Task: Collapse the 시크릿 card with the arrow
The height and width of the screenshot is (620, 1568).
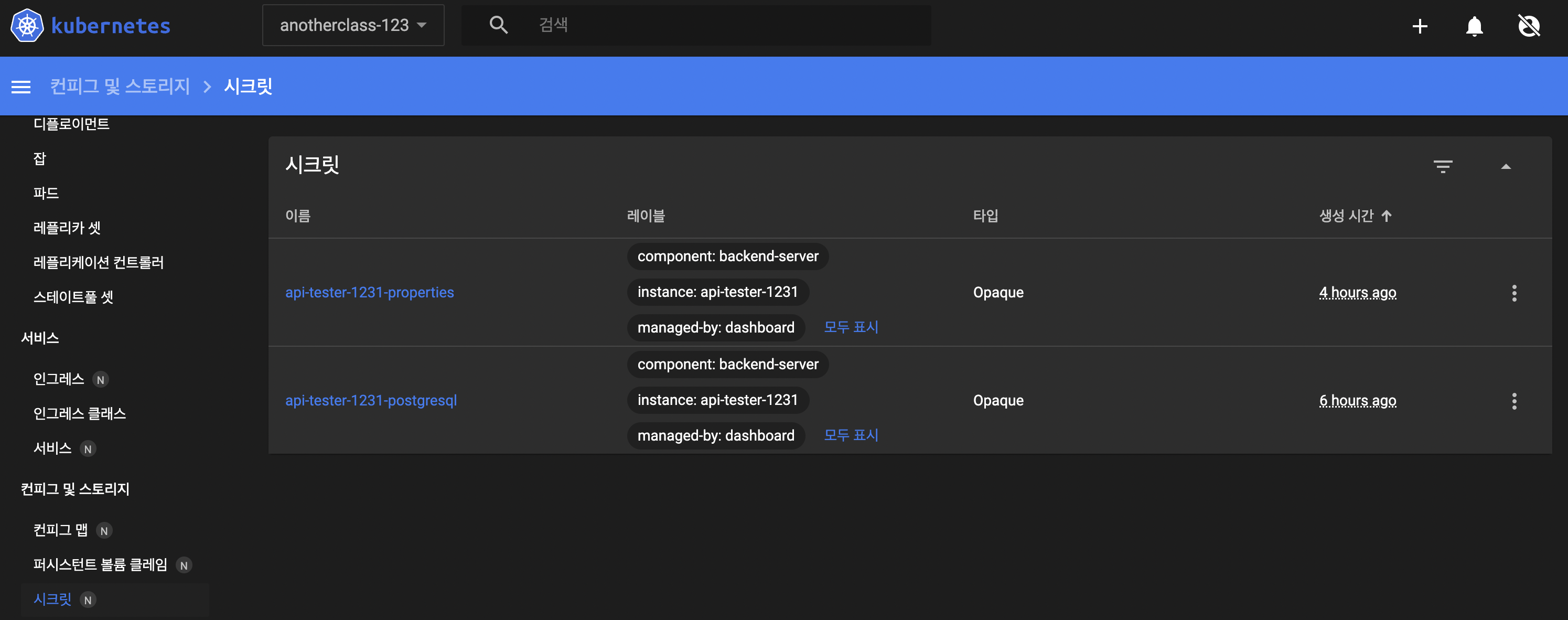Action: coord(1506,166)
